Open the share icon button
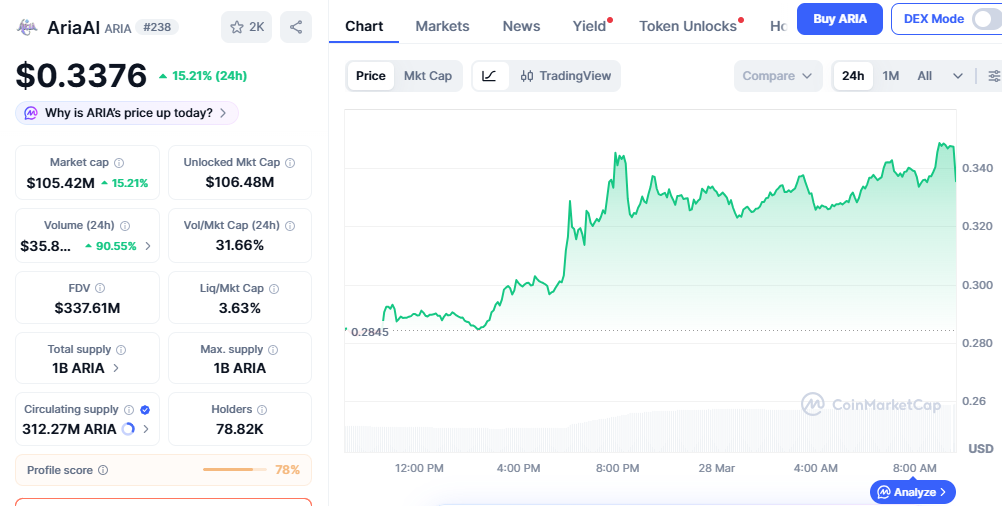The image size is (1002, 506). tap(296, 27)
